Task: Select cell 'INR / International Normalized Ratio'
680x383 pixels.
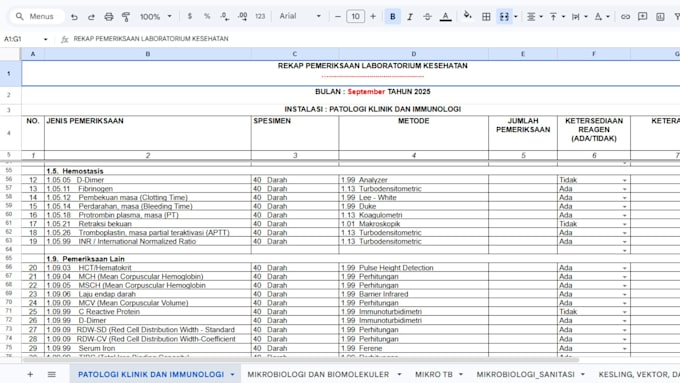Action: [x=147, y=241]
